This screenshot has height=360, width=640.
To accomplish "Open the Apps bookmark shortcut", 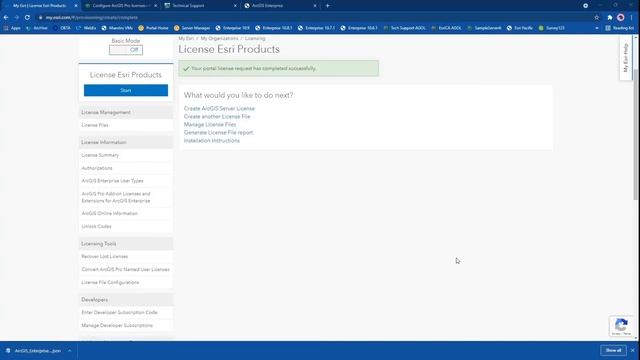I will tap(12, 28).
